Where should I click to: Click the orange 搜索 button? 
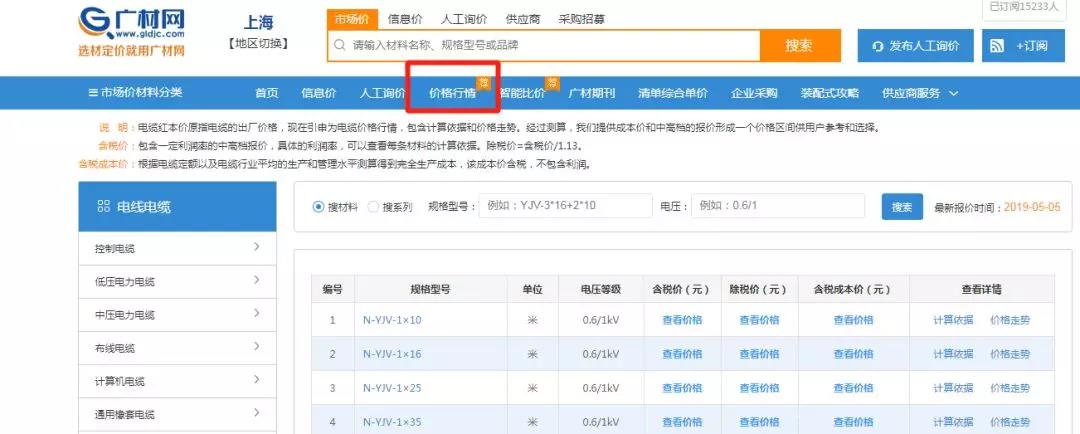[800, 45]
